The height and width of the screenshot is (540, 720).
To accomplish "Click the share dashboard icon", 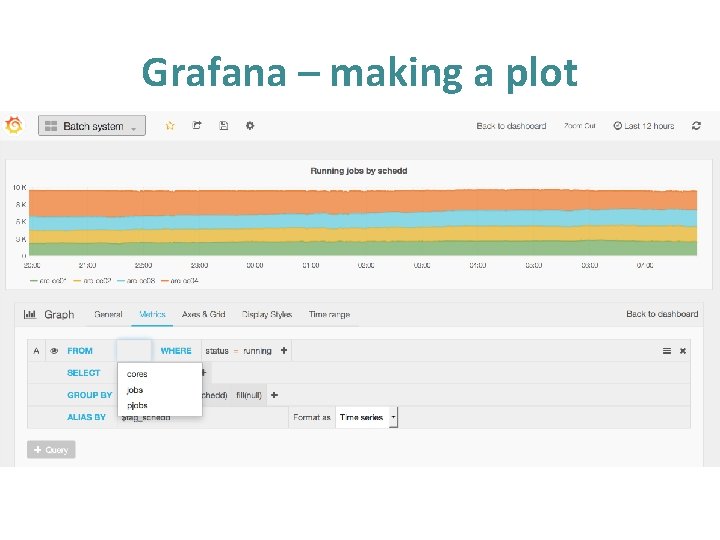I will 197,125.
